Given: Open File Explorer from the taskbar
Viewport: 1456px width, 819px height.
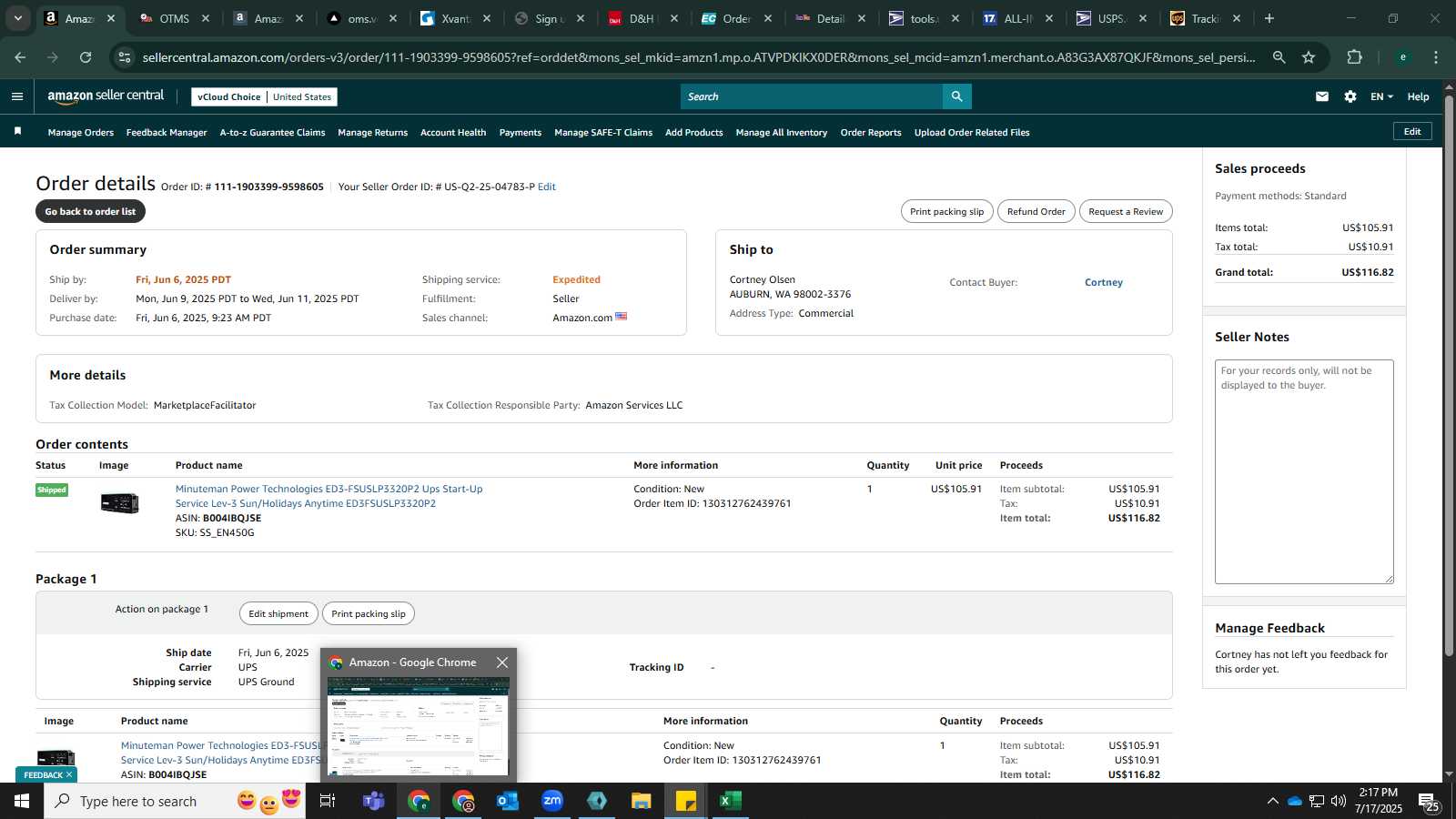Looking at the screenshot, I should pos(642,801).
